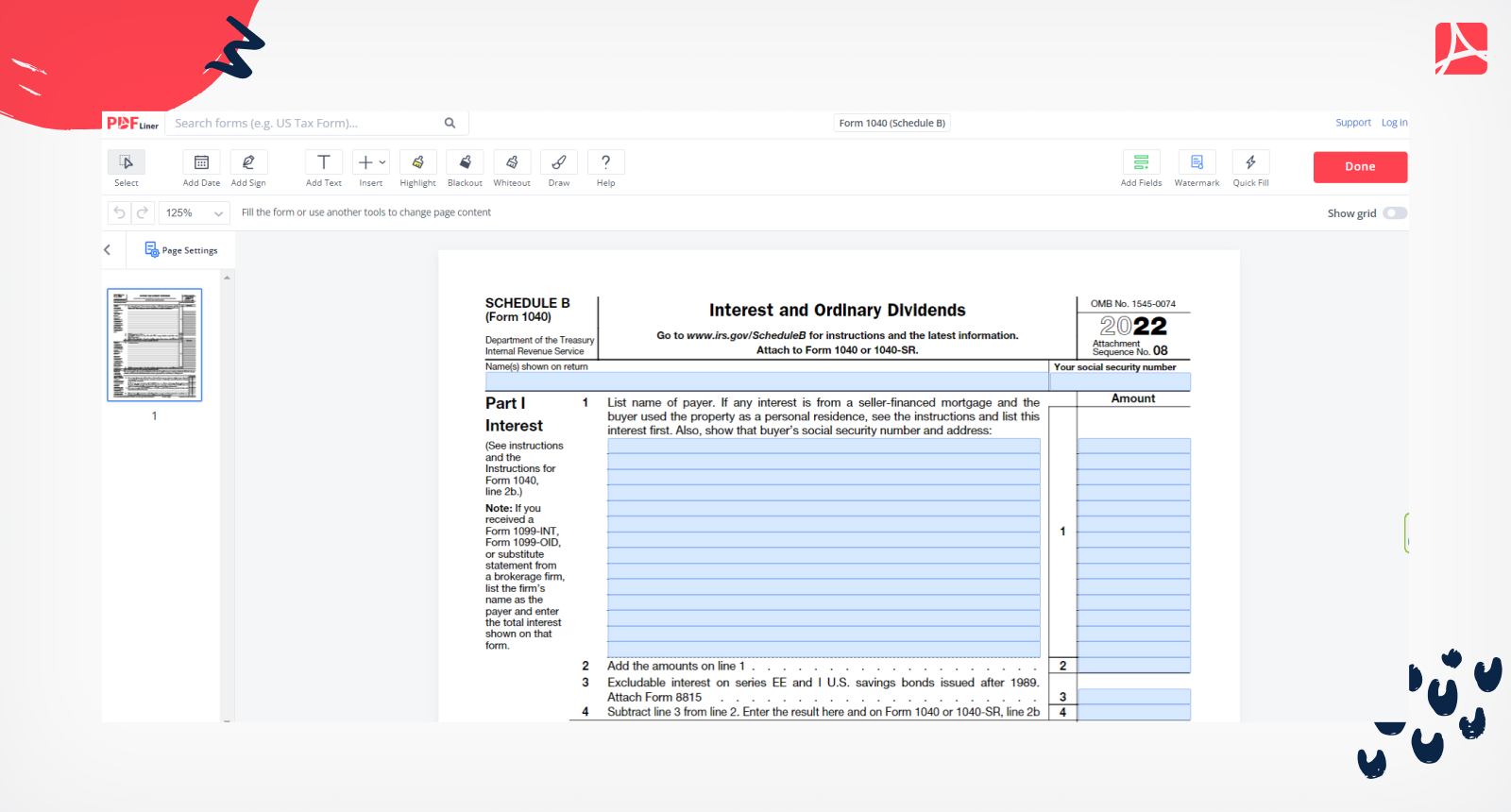Open Page Settings
This screenshot has width=1511, height=812.
(x=181, y=250)
